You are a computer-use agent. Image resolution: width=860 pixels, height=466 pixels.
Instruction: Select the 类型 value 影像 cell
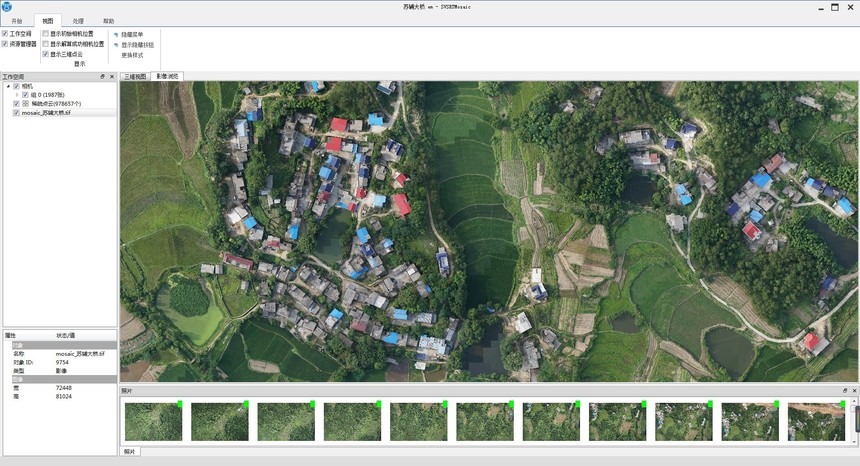[x=61, y=371]
